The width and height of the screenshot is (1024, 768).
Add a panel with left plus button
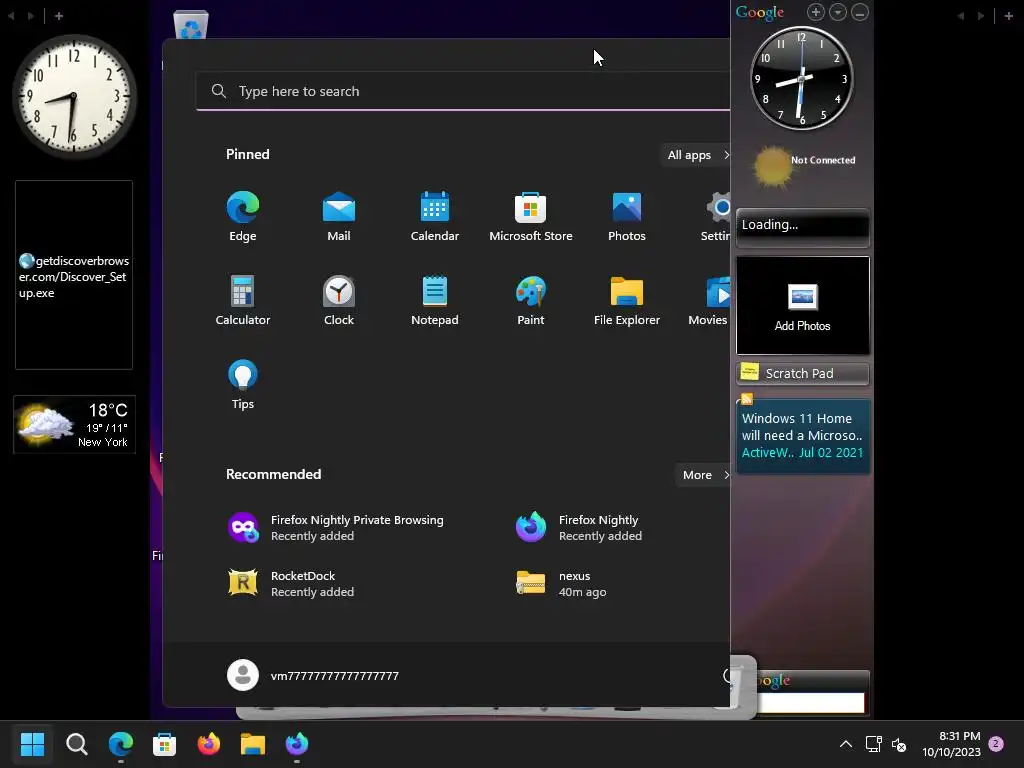(x=59, y=16)
